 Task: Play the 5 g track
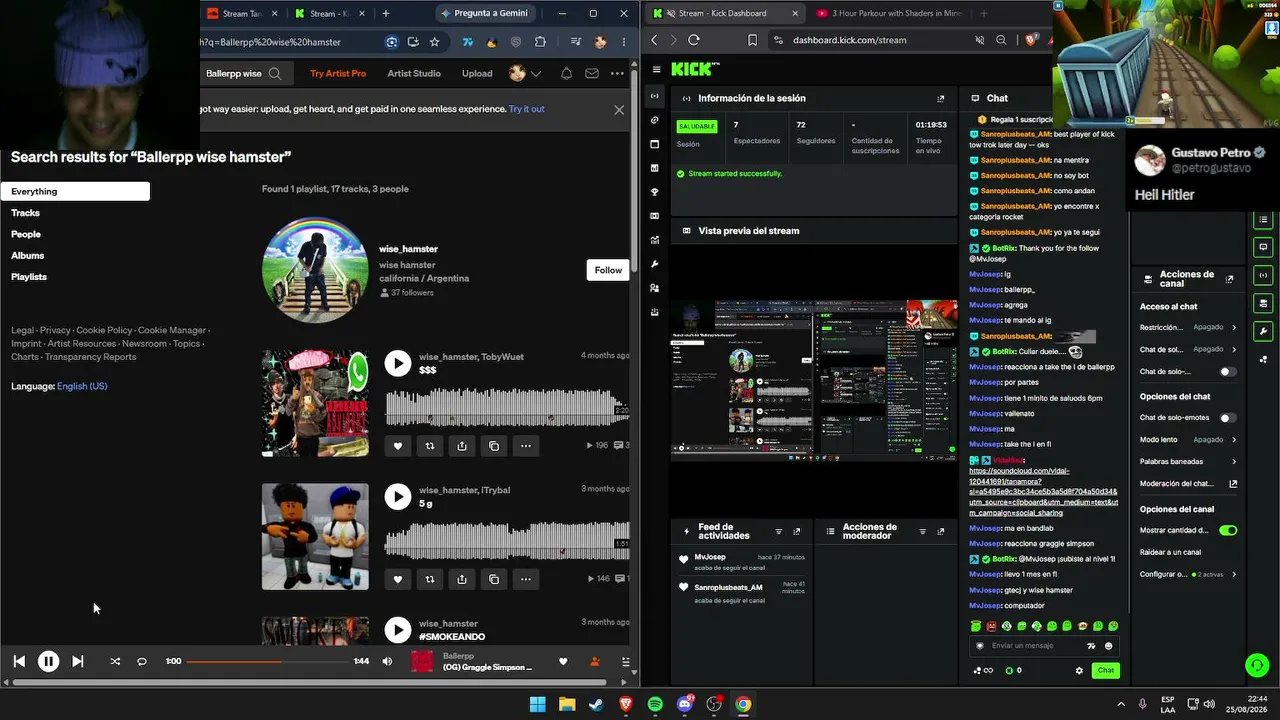click(x=398, y=497)
